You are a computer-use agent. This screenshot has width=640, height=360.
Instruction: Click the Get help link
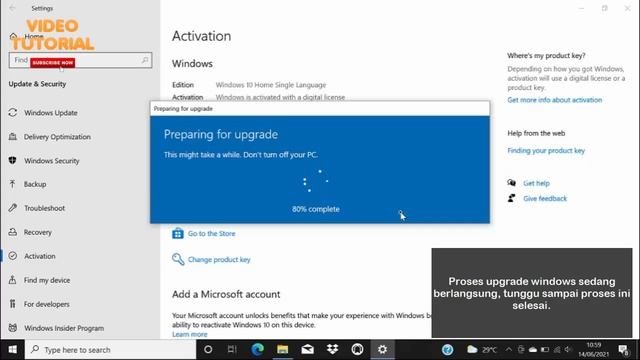coord(536,183)
